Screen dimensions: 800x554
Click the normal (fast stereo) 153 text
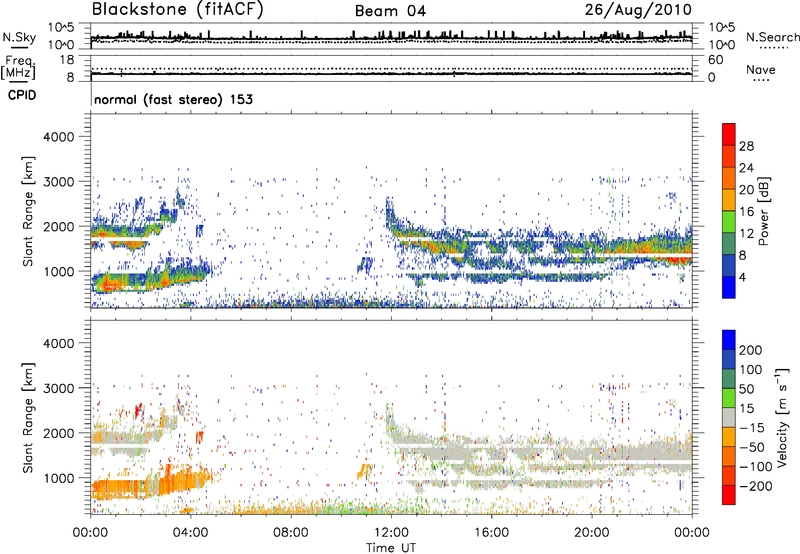click(173, 99)
